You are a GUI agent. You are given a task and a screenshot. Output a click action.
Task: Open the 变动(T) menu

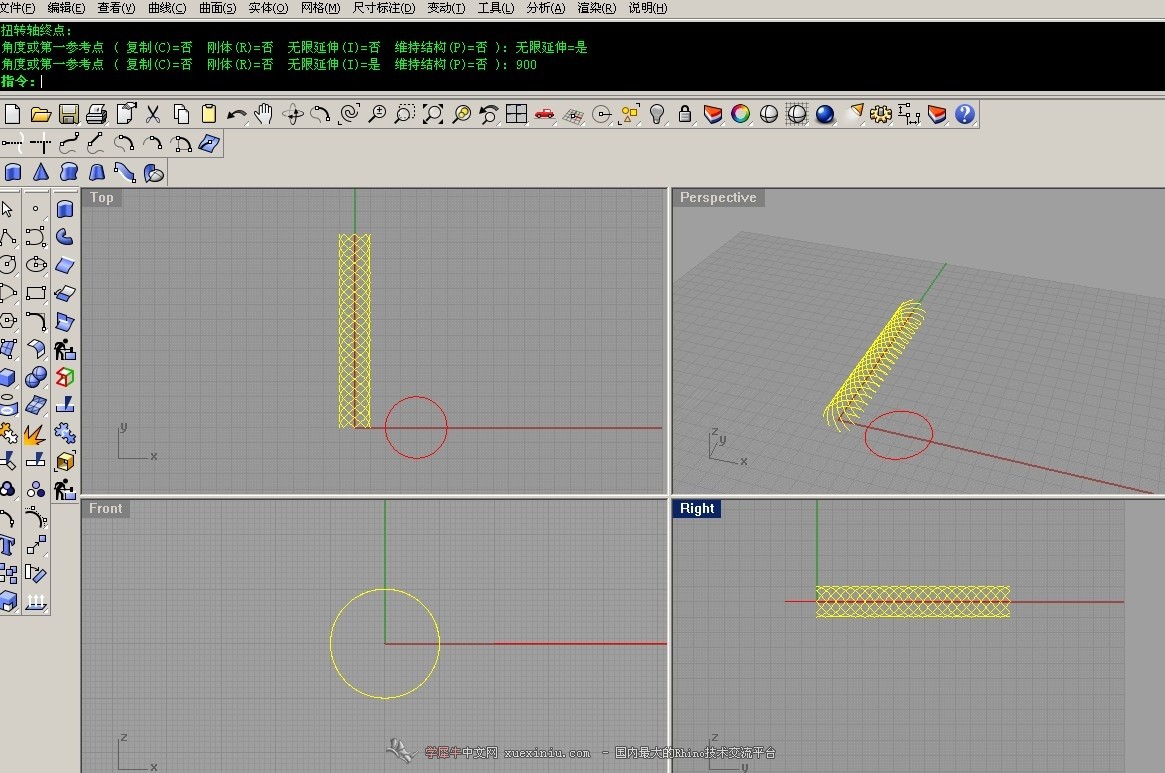tap(446, 8)
